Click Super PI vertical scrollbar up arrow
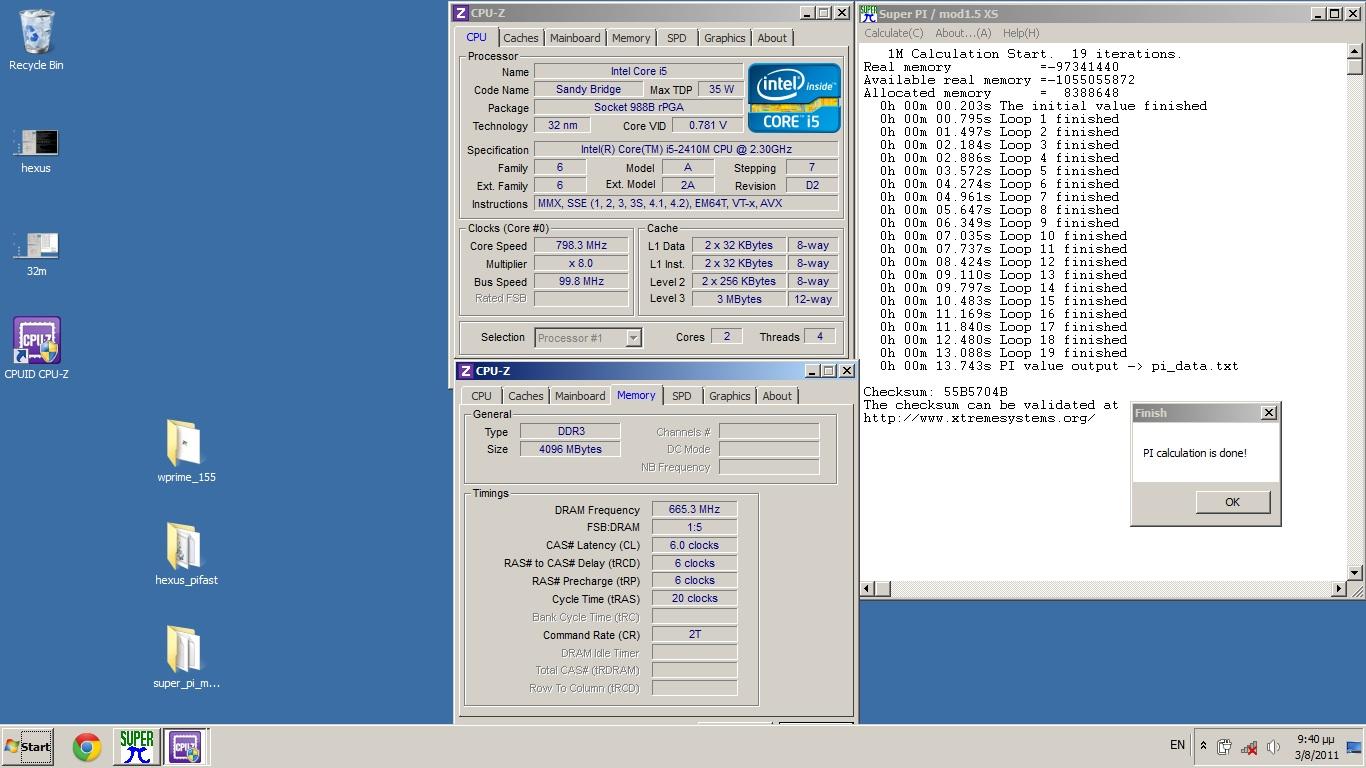1366x768 pixels. 1355,52
